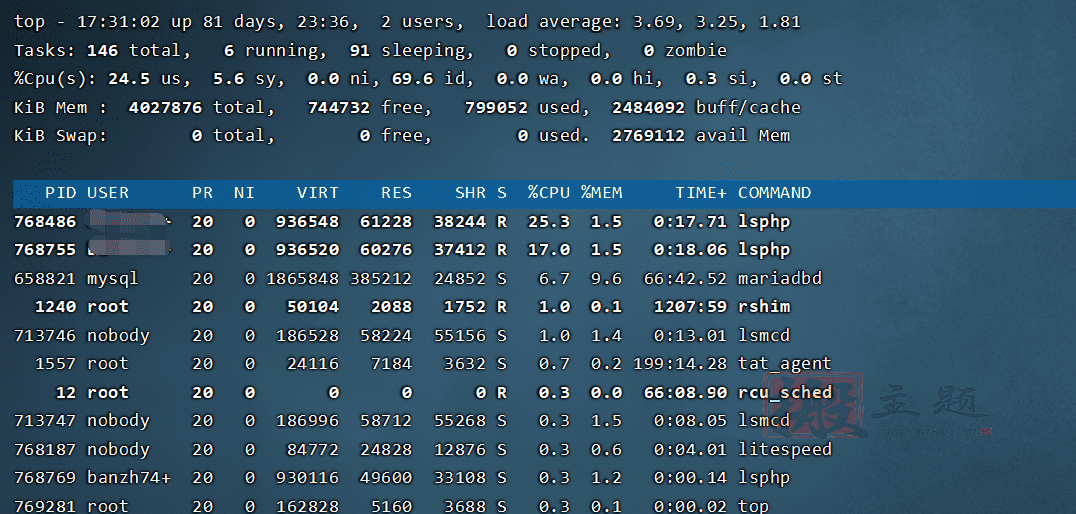Click PID 1557
This screenshot has height=514, width=1076.
point(56,364)
